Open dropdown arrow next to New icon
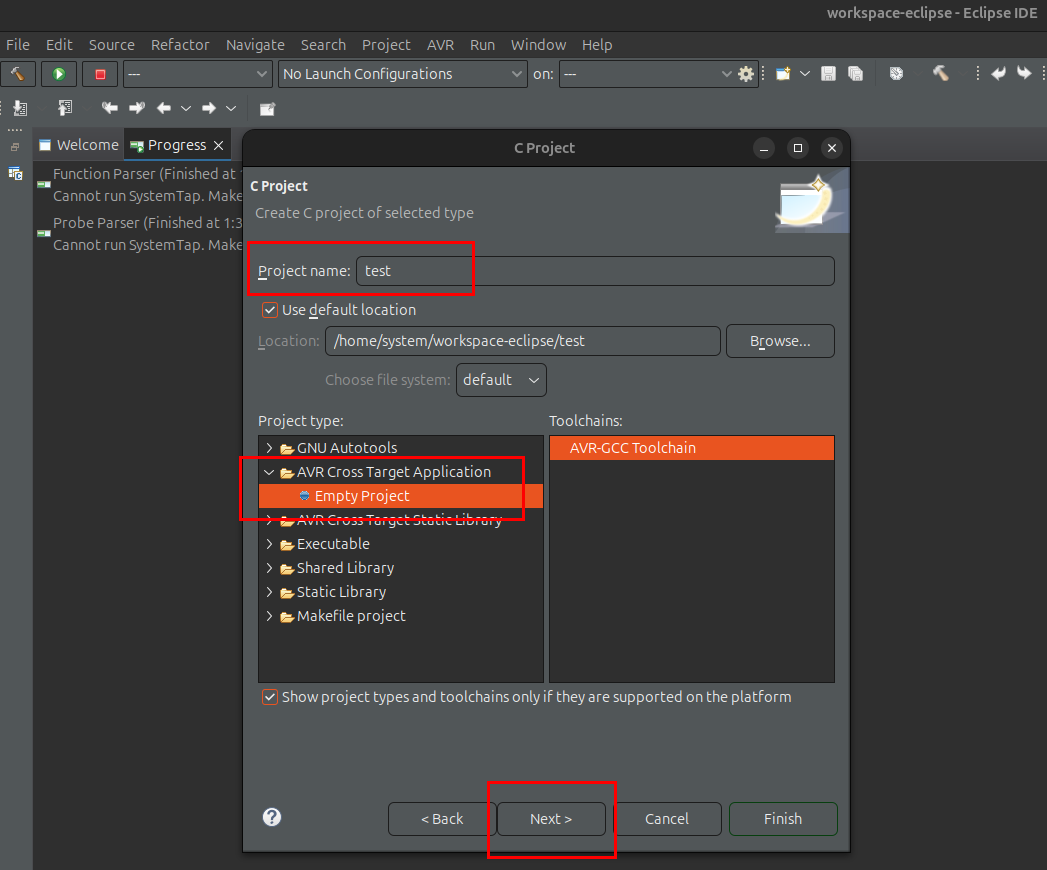 [x=805, y=73]
